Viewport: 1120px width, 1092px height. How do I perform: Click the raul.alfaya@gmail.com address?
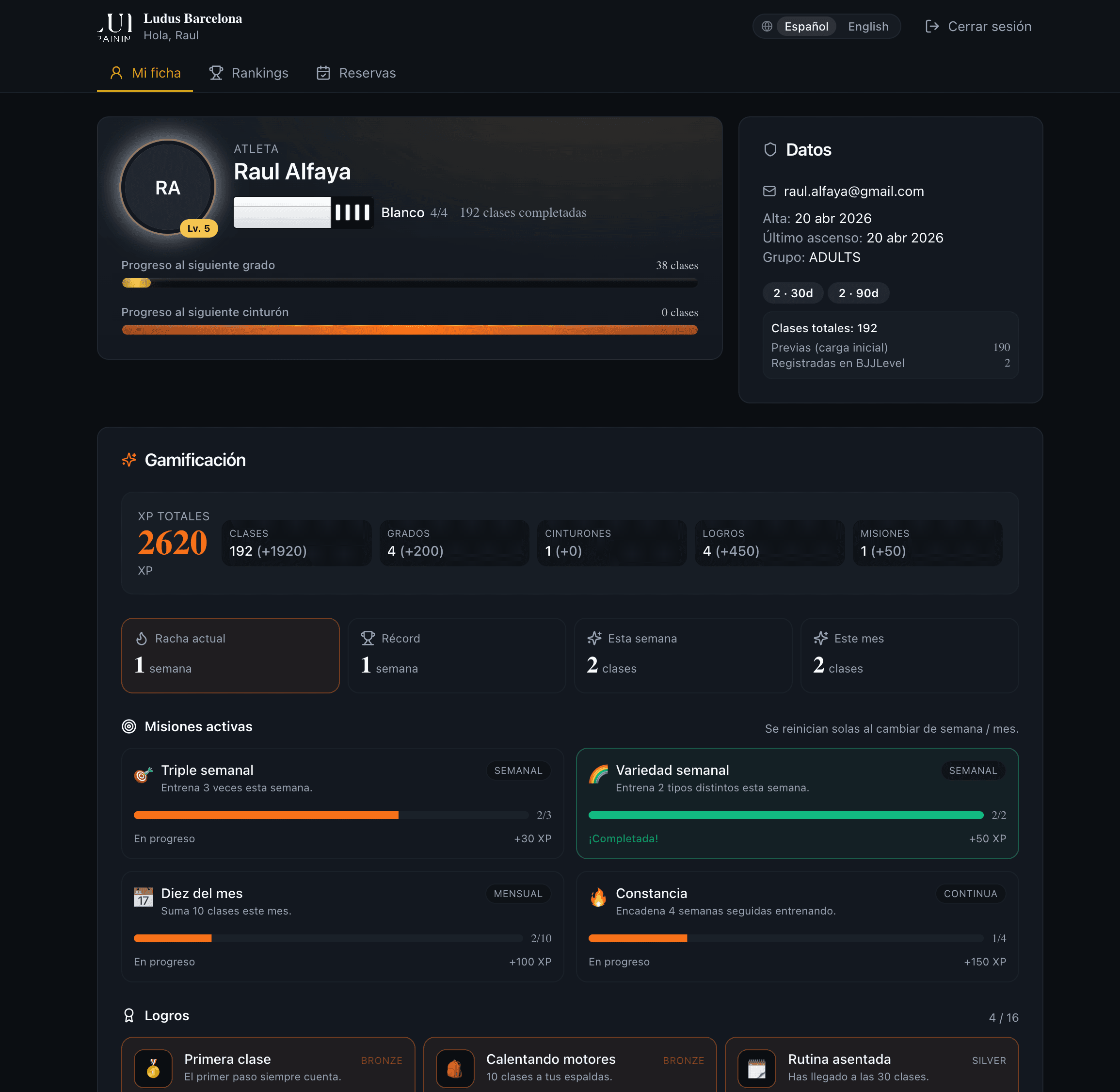pos(853,191)
